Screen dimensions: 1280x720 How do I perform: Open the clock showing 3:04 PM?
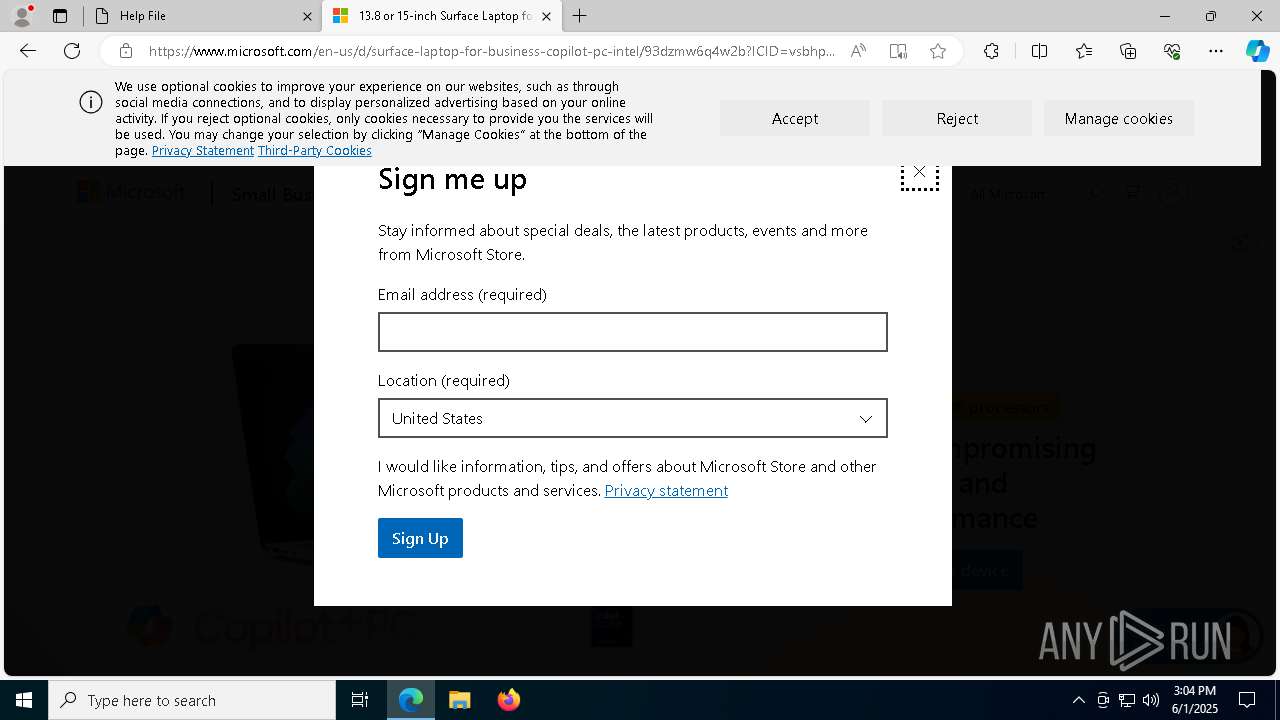[x=1194, y=700]
